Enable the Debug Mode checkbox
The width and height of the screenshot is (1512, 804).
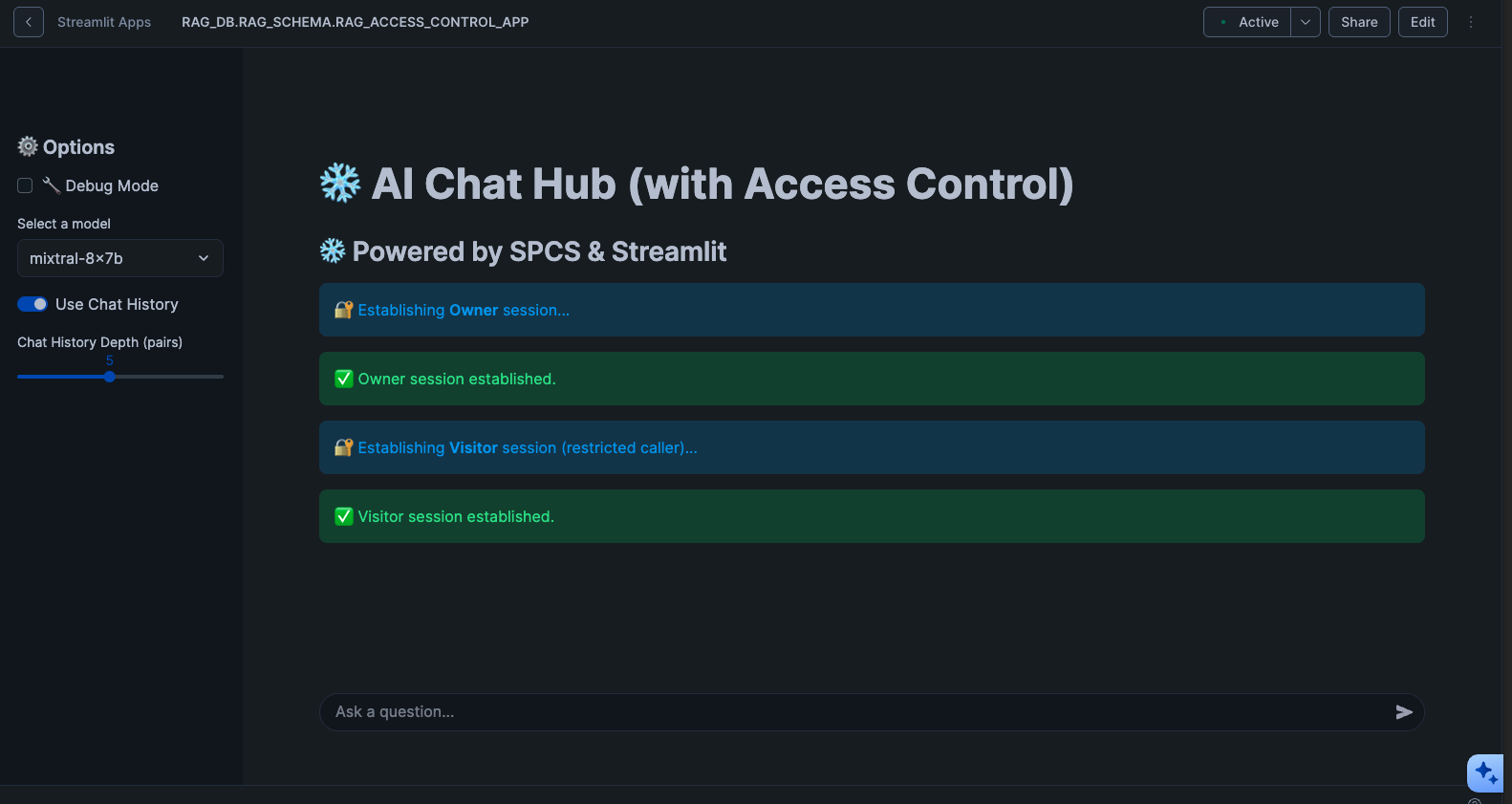24,185
